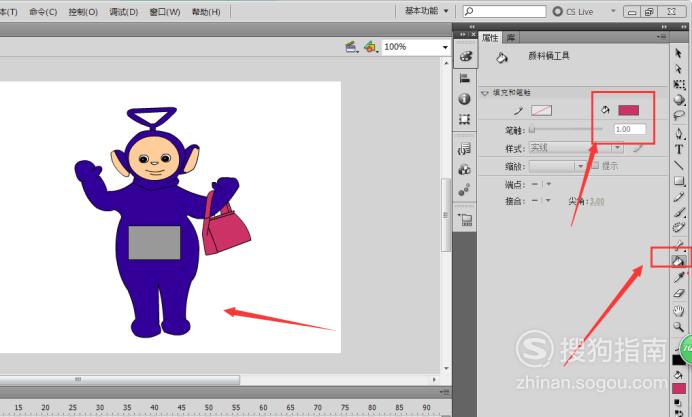The width and height of the screenshot is (692, 417).
Task: Open the 命令(C) menu
Action: [x=43, y=12]
